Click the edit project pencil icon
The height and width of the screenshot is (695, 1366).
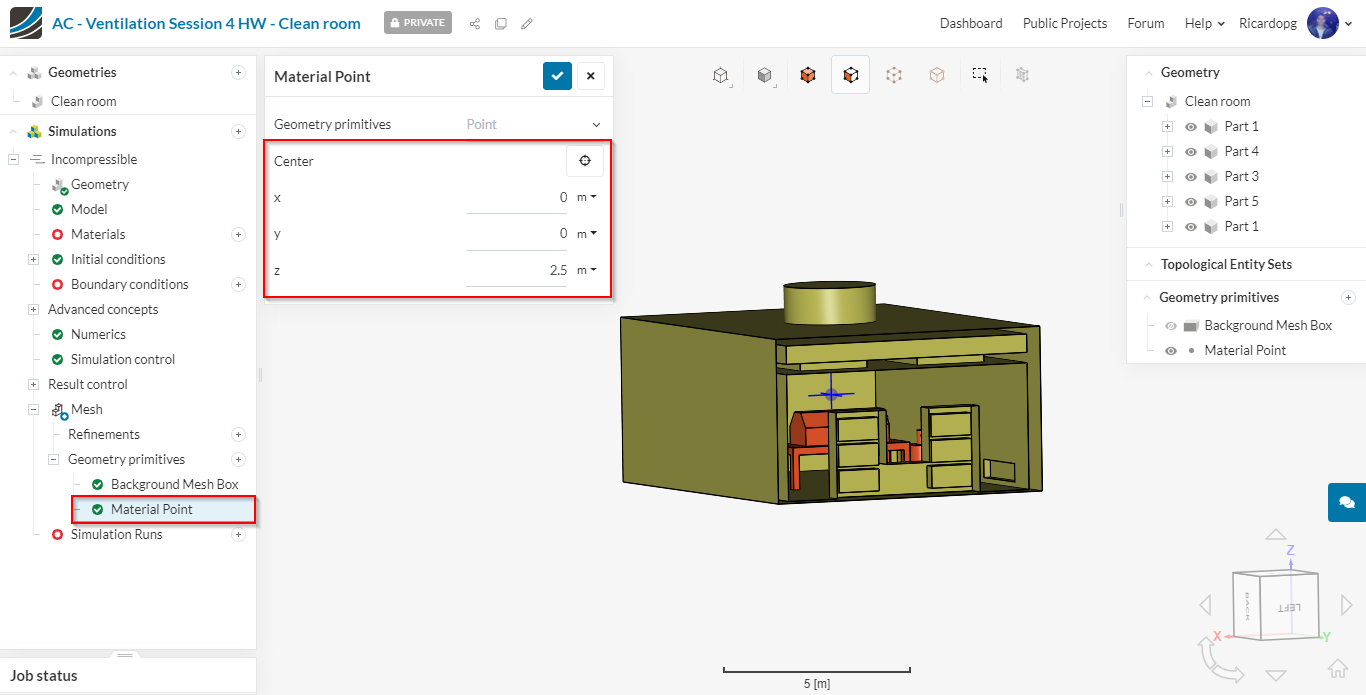[x=527, y=23]
